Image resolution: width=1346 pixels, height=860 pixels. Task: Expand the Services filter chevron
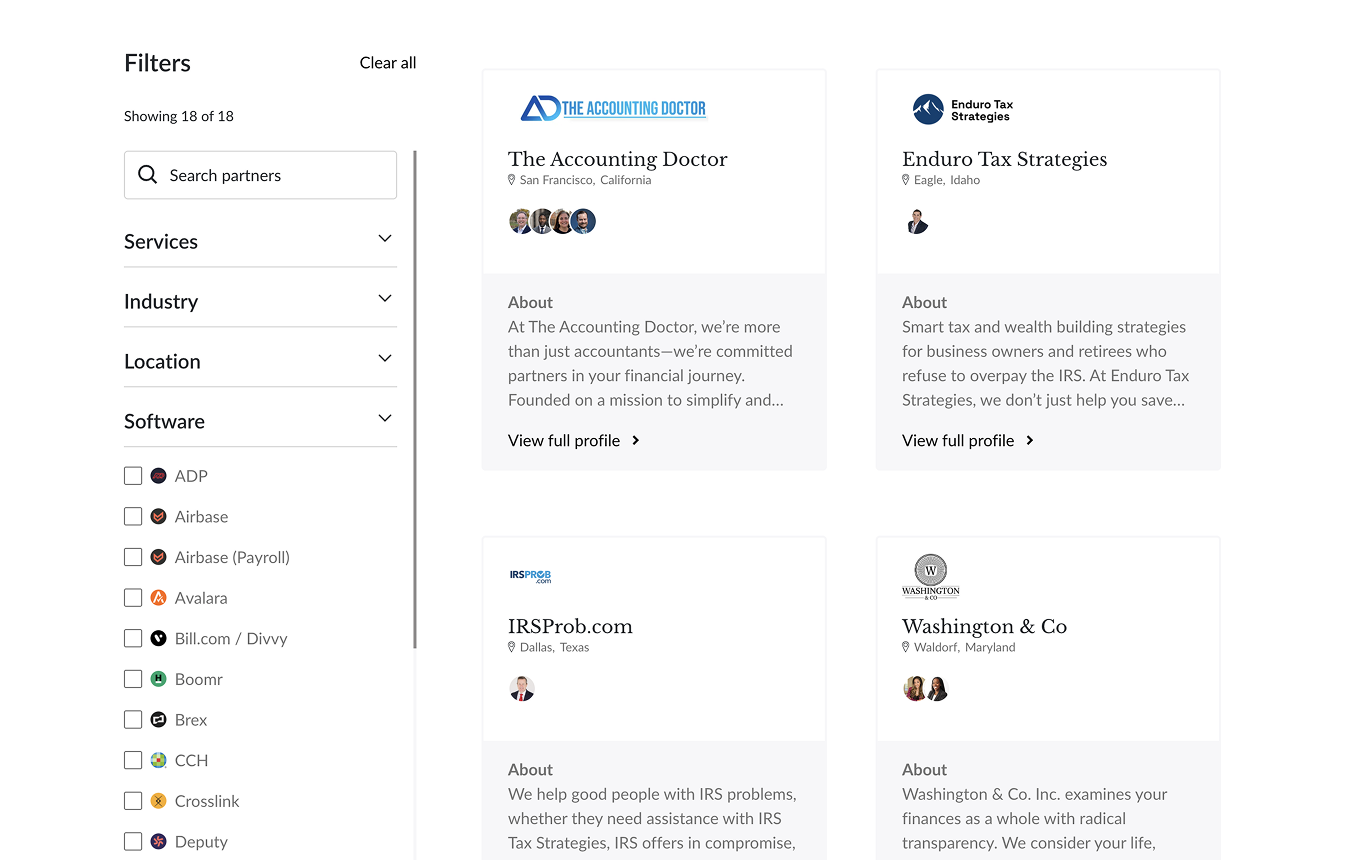point(385,238)
